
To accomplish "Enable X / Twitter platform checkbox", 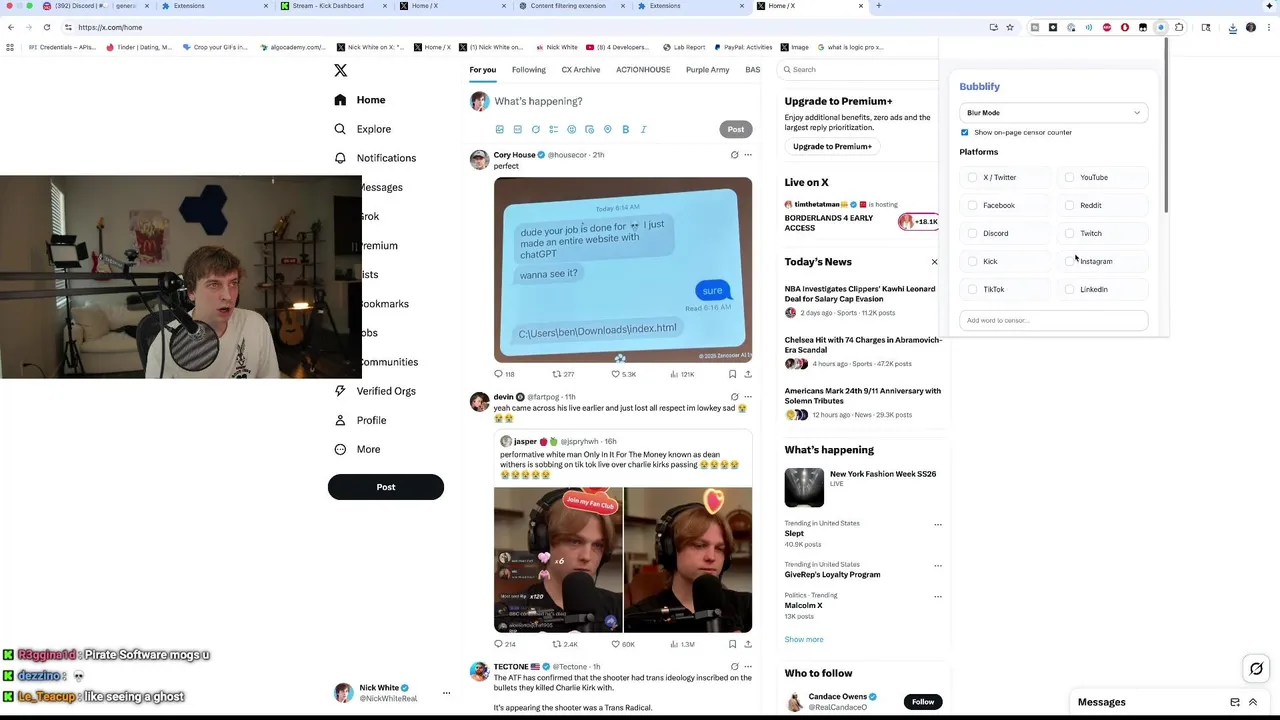I will (972, 177).
